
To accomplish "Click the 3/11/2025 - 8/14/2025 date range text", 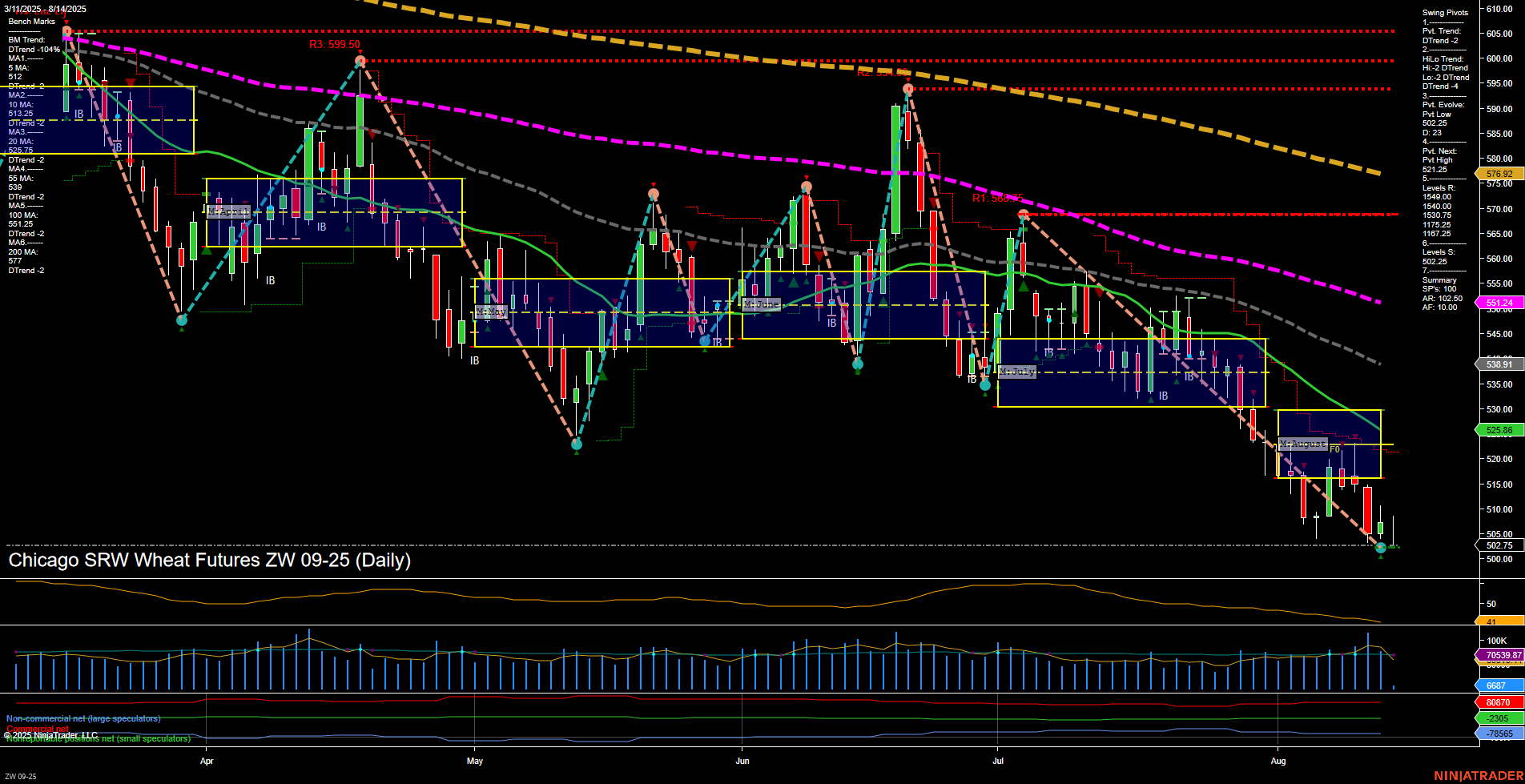I will (46, 9).
